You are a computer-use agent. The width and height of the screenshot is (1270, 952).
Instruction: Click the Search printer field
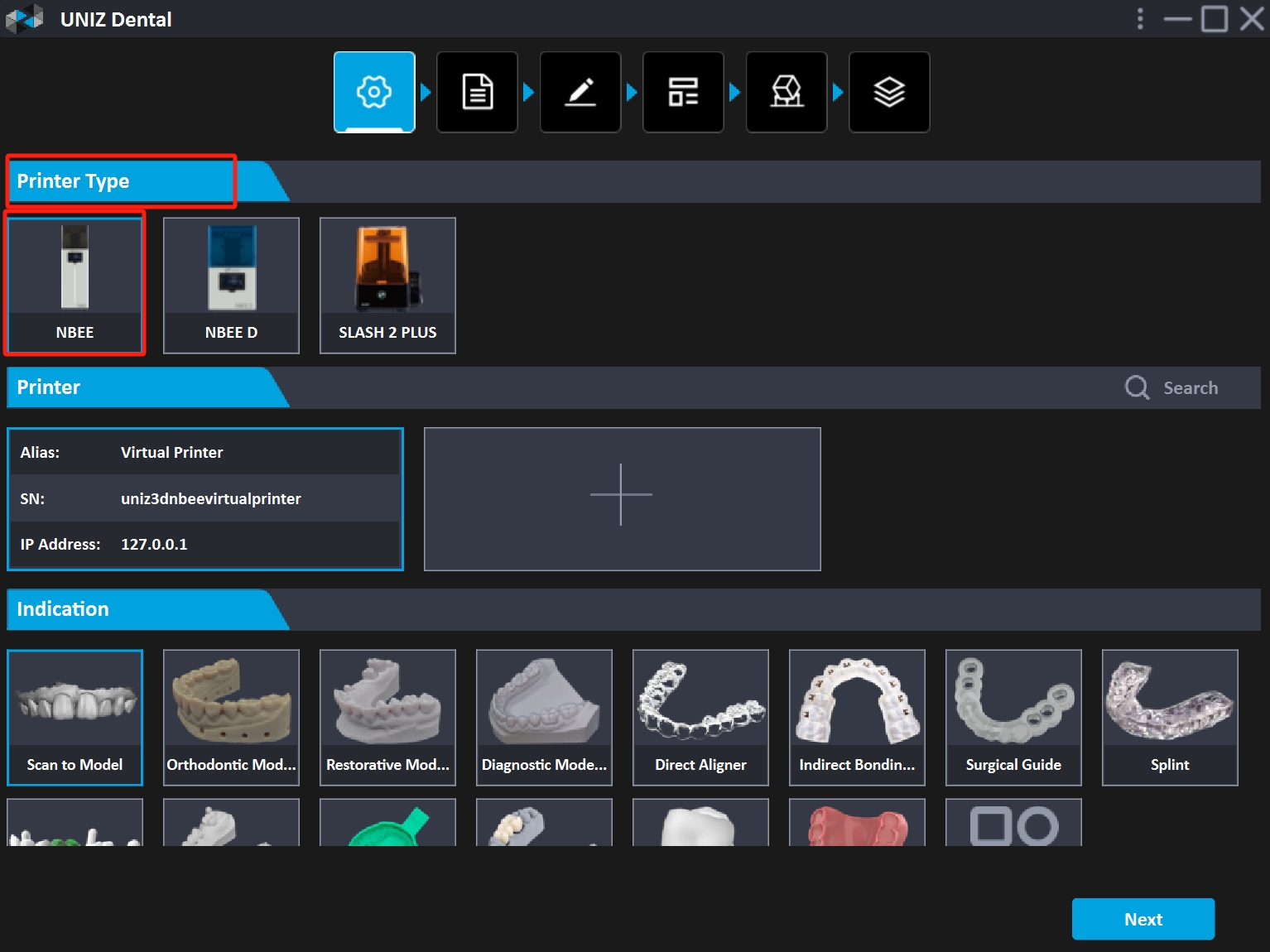click(x=1191, y=387)
